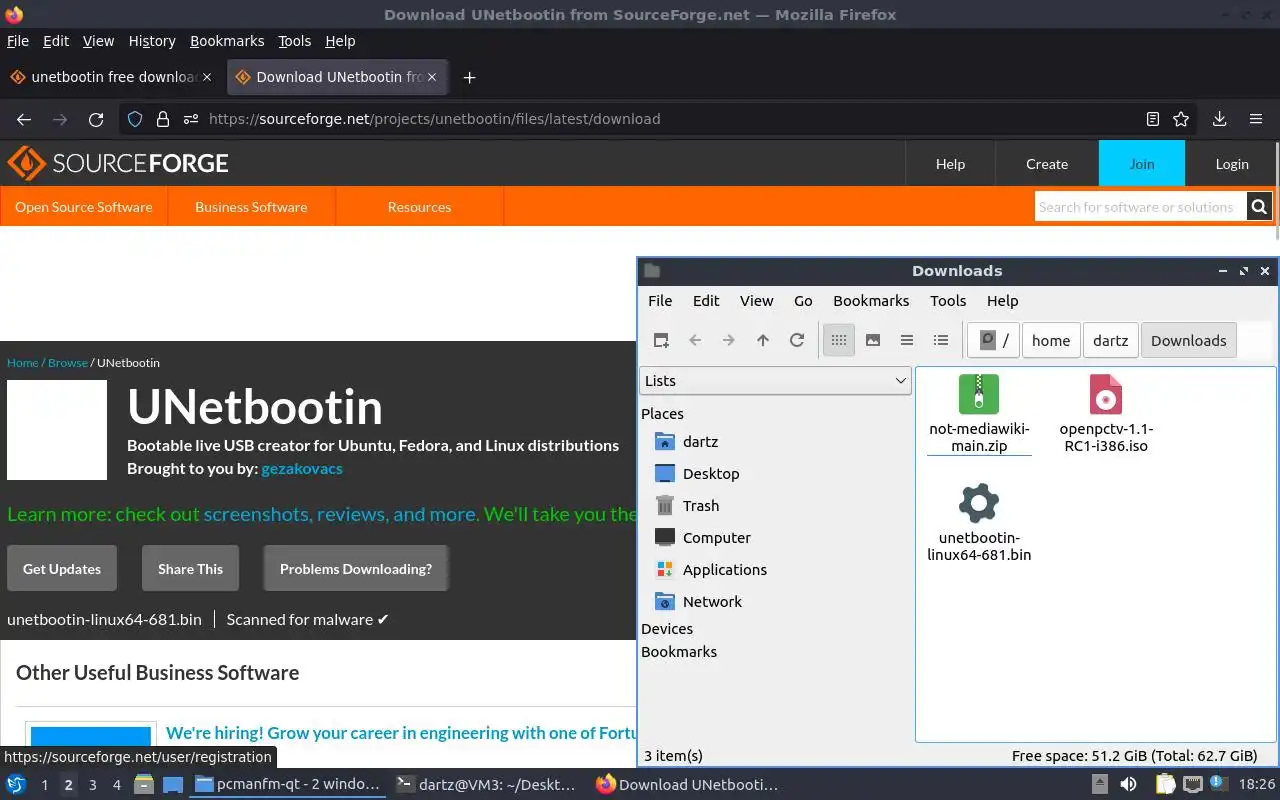Switch file manager to compact view
This screenshot has width=1280, height=800.
[x=907, y=340]
